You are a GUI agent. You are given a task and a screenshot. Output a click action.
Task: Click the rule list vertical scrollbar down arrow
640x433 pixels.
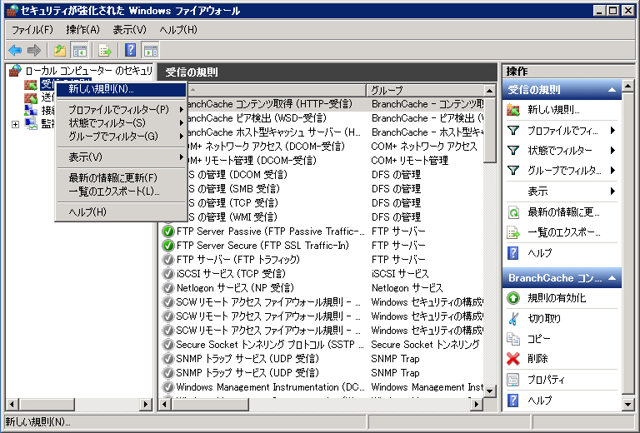point(490,391)
